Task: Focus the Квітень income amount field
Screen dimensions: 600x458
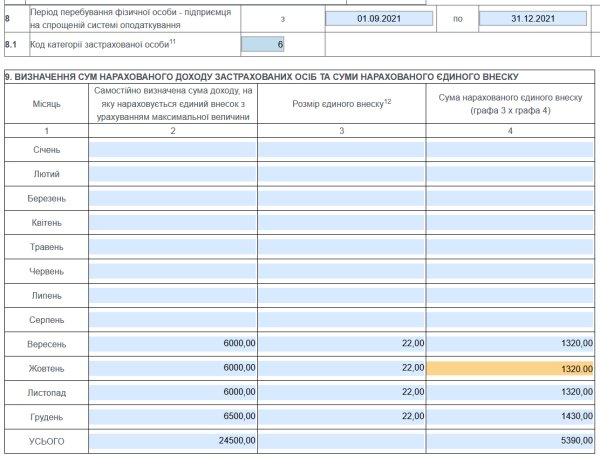Action: point(173,222)
